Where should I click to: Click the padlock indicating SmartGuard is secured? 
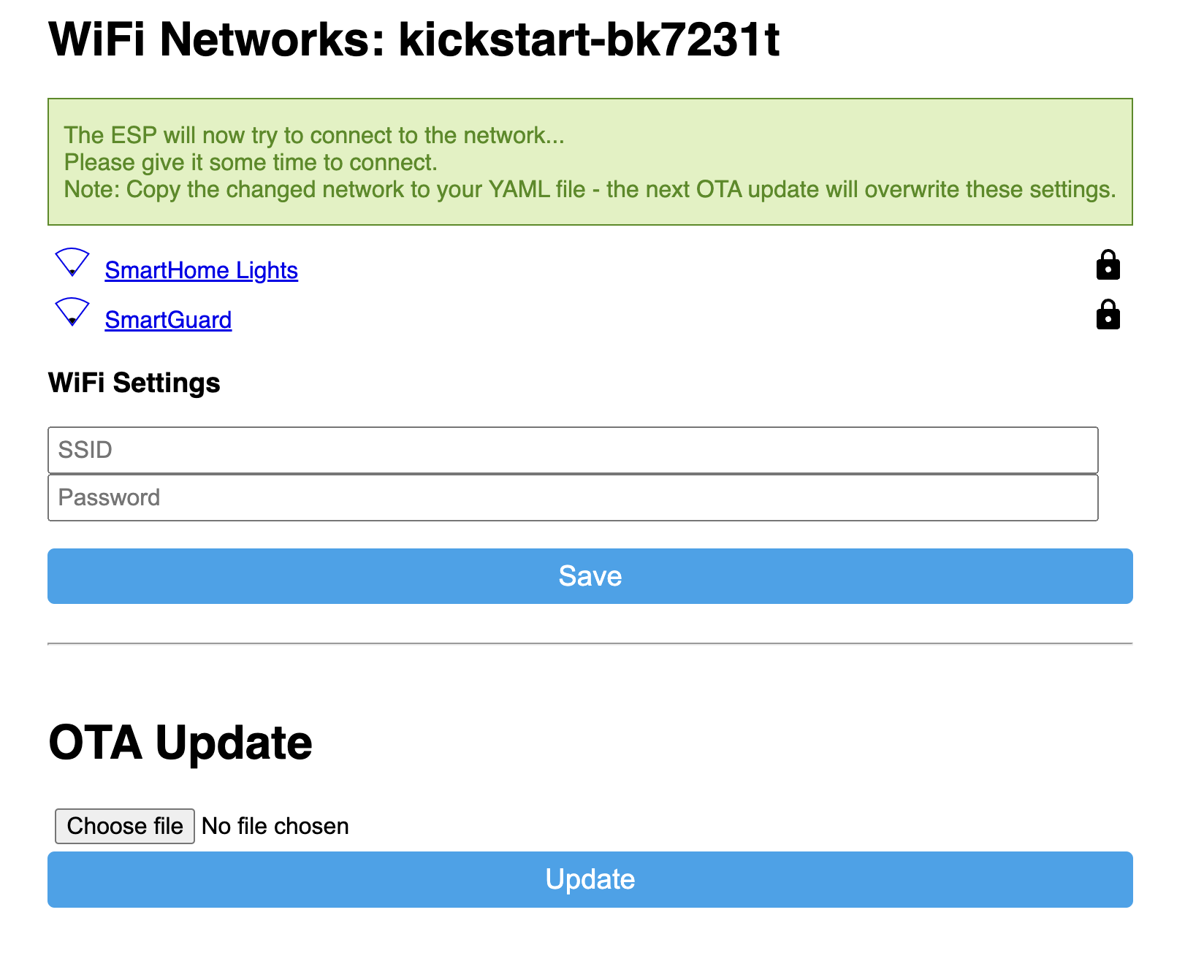tap(1108, 315)
